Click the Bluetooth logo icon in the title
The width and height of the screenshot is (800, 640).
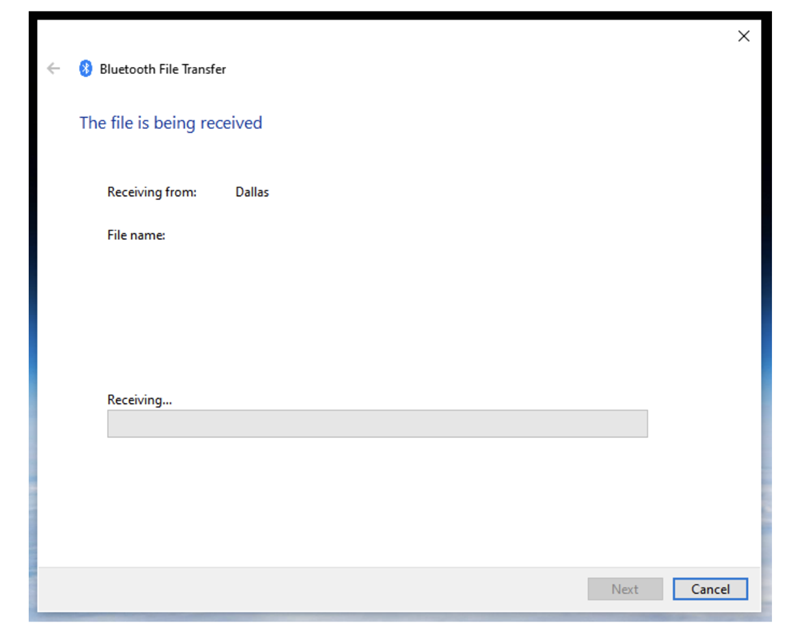click(86, 69)
